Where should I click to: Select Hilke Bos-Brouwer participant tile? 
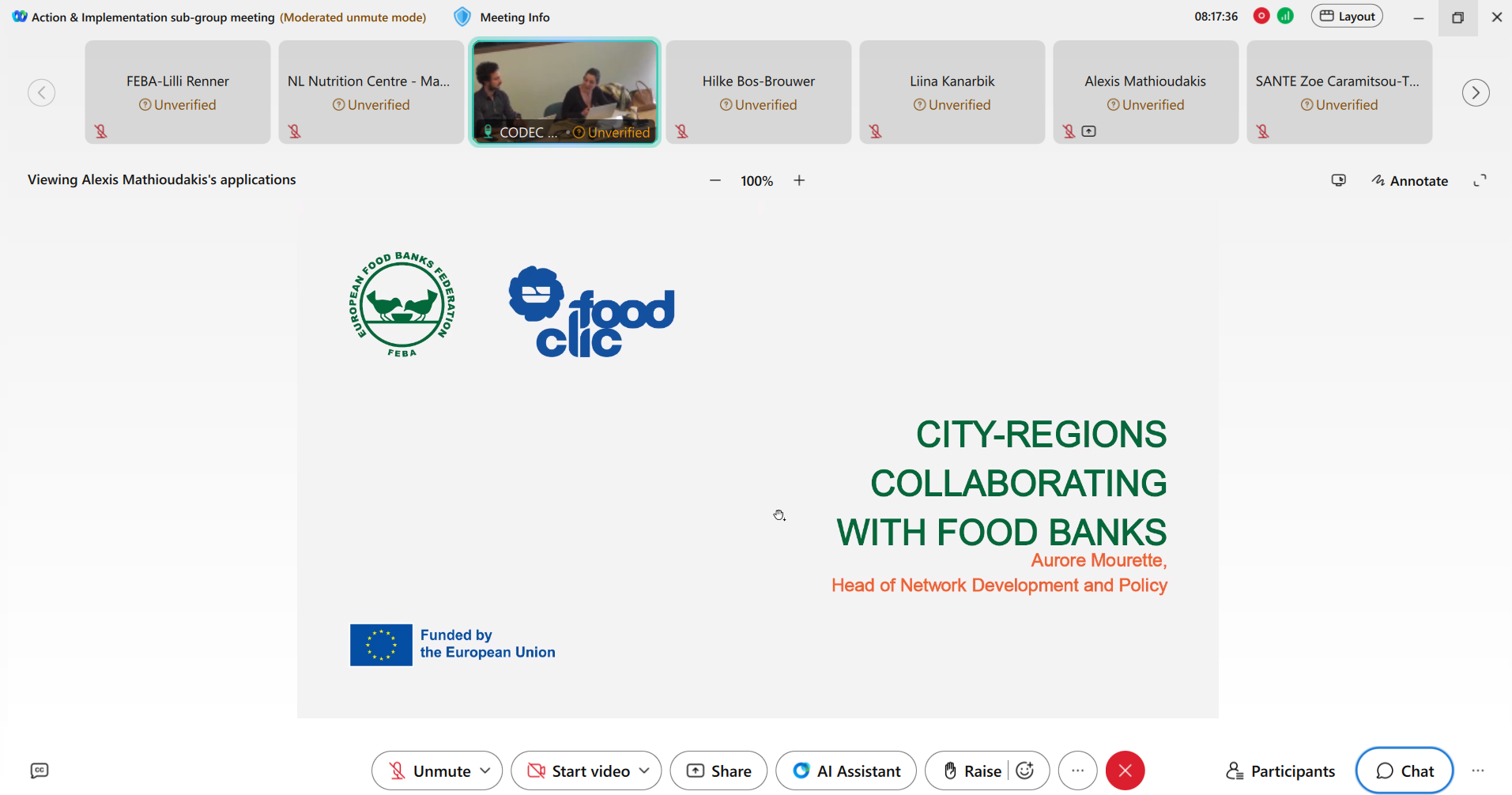759,92
